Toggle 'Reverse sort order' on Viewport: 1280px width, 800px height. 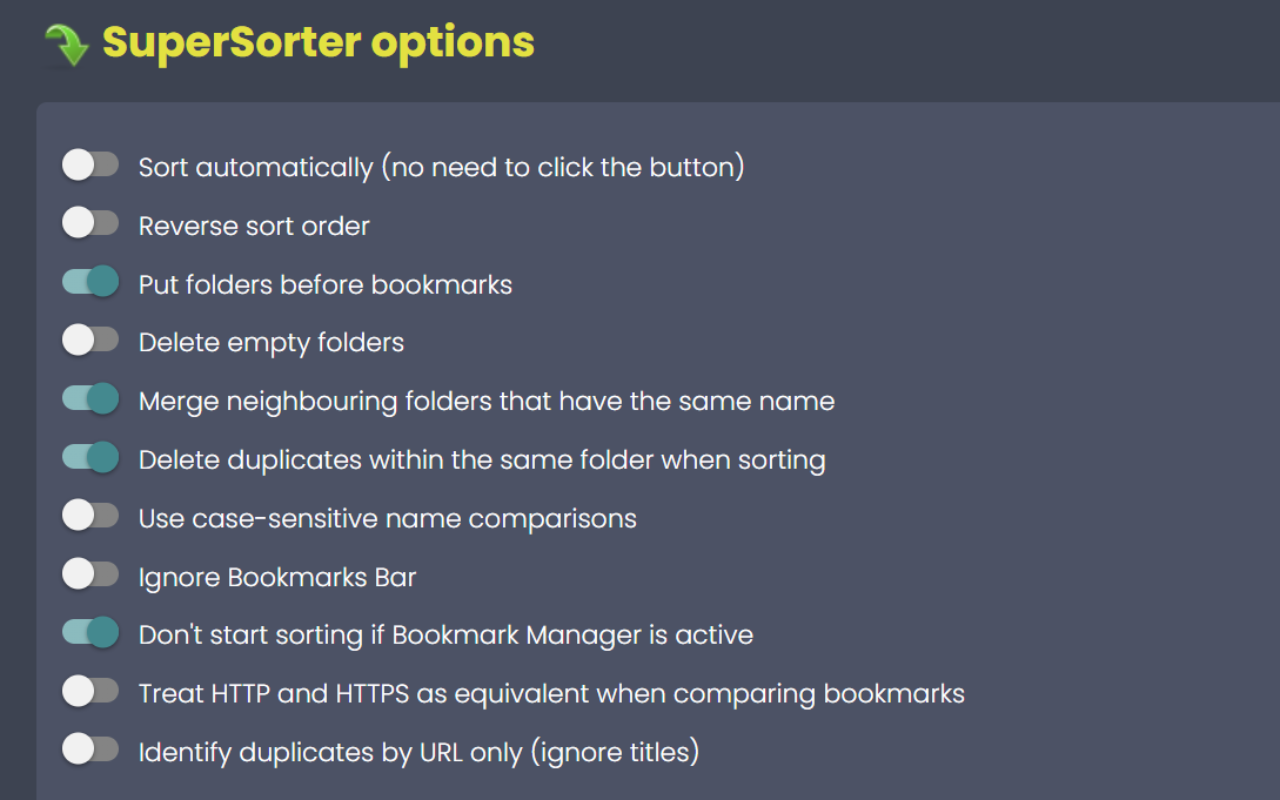(91, 223)
